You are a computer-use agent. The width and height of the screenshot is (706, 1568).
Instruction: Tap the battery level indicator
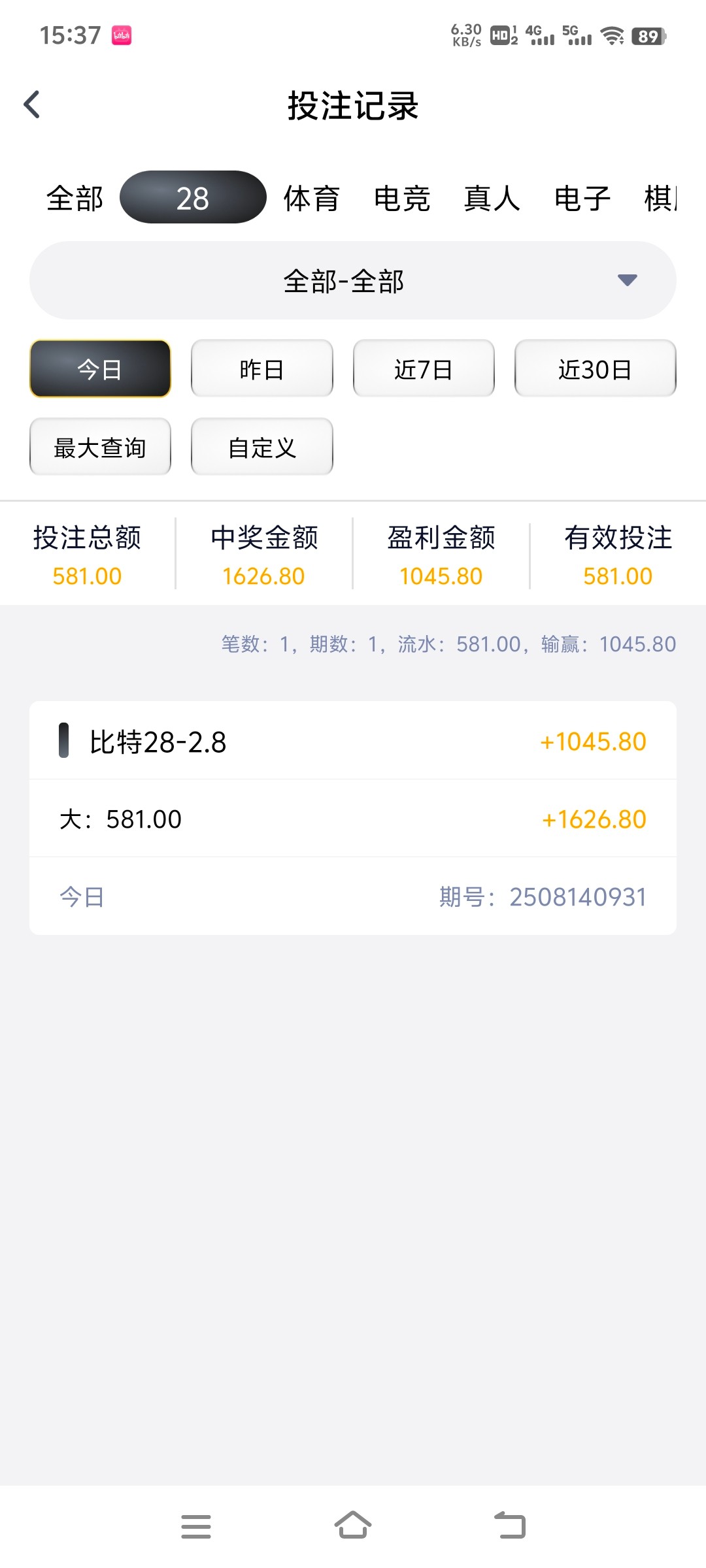pos(648,36)
